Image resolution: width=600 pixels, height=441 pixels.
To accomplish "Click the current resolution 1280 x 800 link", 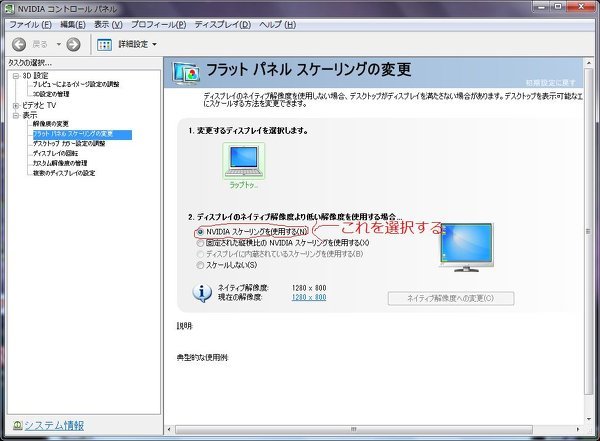I will coord(309,297).
